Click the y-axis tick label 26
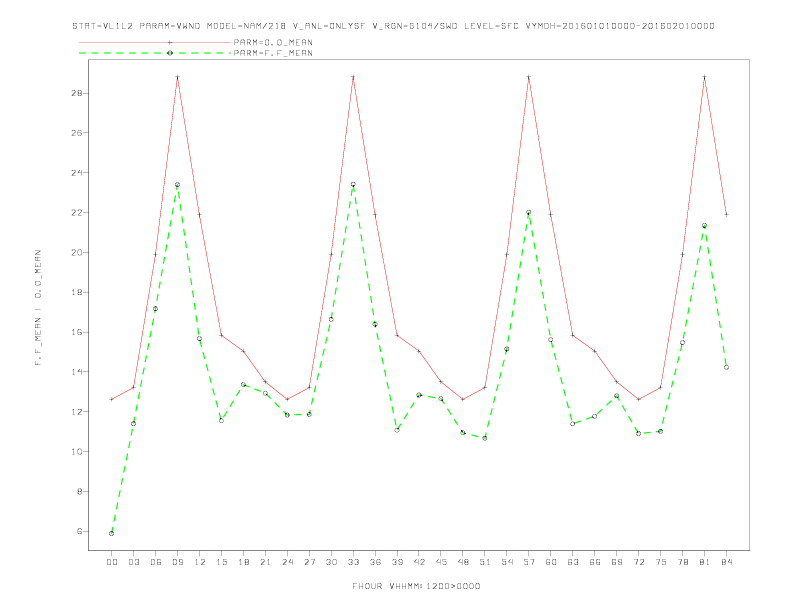This screenshot has width=792, height=612. [78, 133]
